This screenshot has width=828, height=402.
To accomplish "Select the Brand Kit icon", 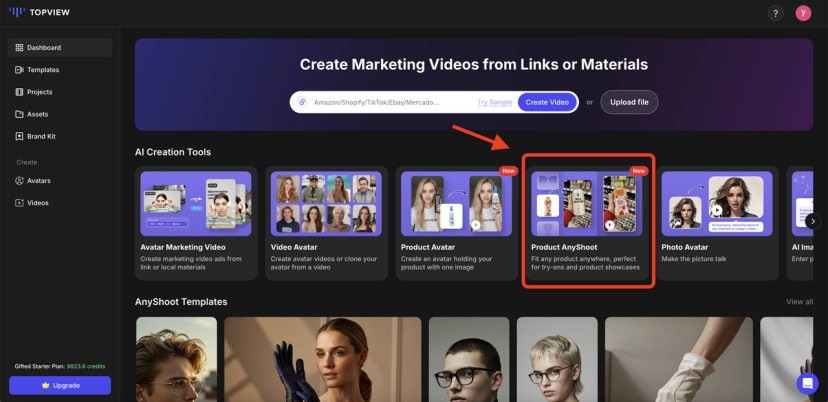I will coord(19,136).
